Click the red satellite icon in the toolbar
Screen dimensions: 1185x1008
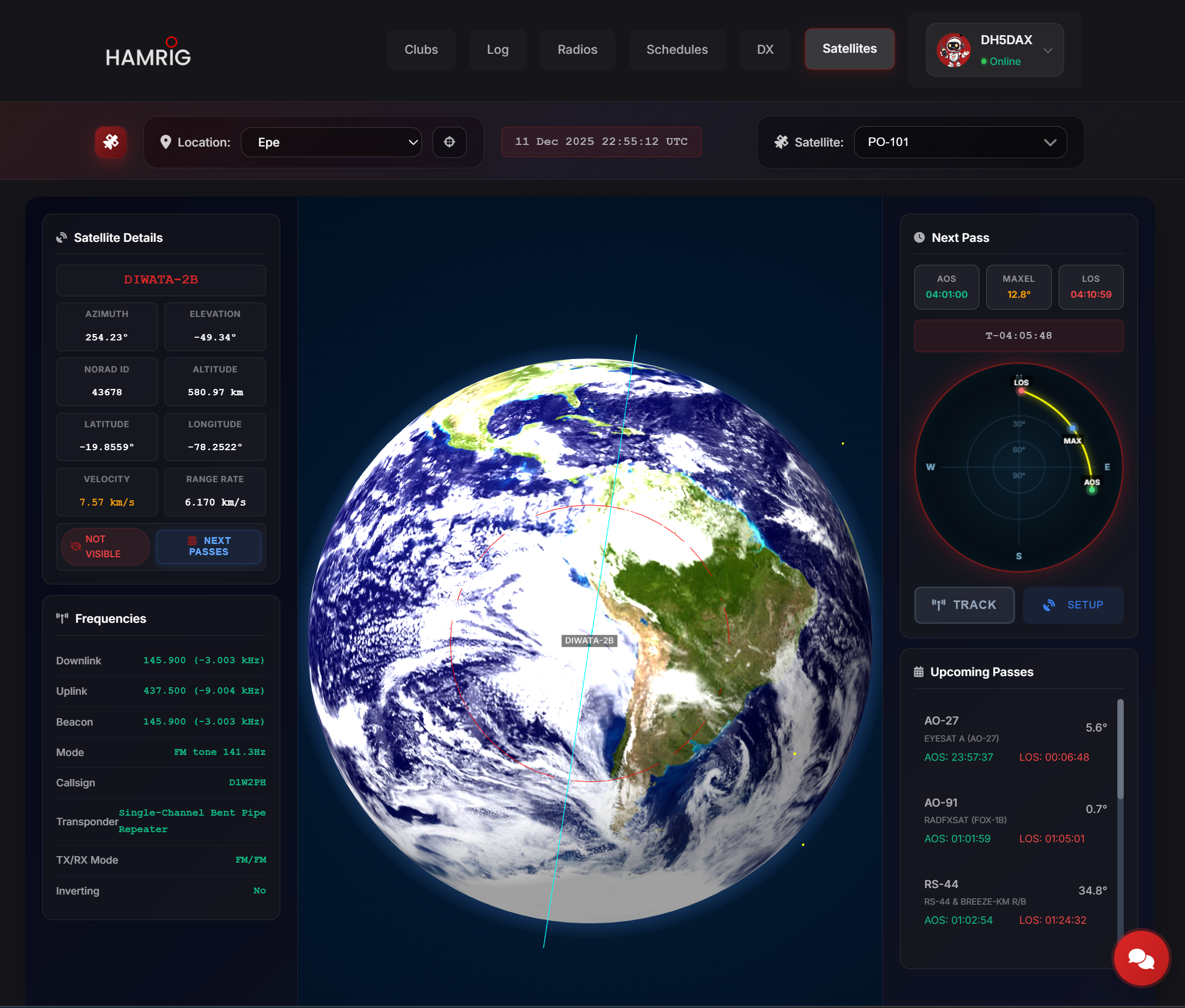[x=110, y=142]
